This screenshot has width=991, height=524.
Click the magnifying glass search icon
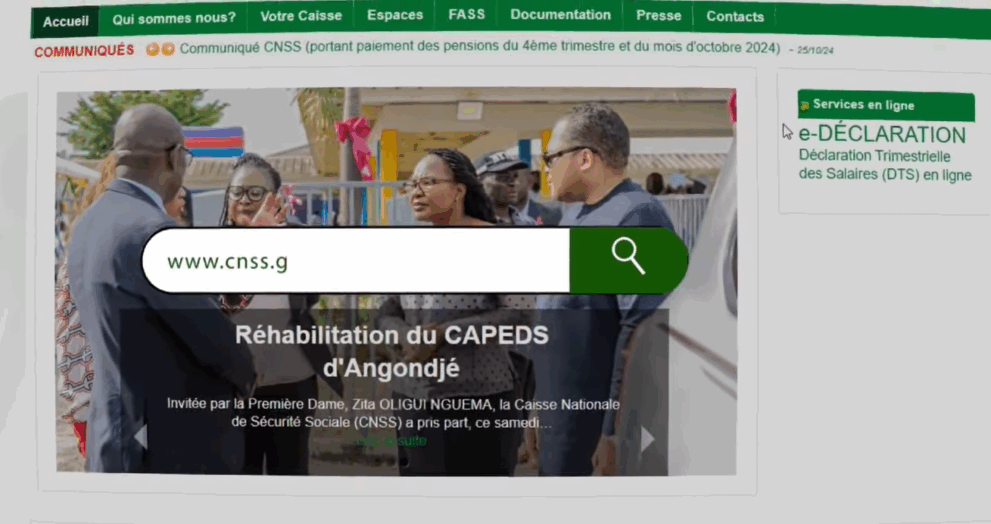pos(628,255)
